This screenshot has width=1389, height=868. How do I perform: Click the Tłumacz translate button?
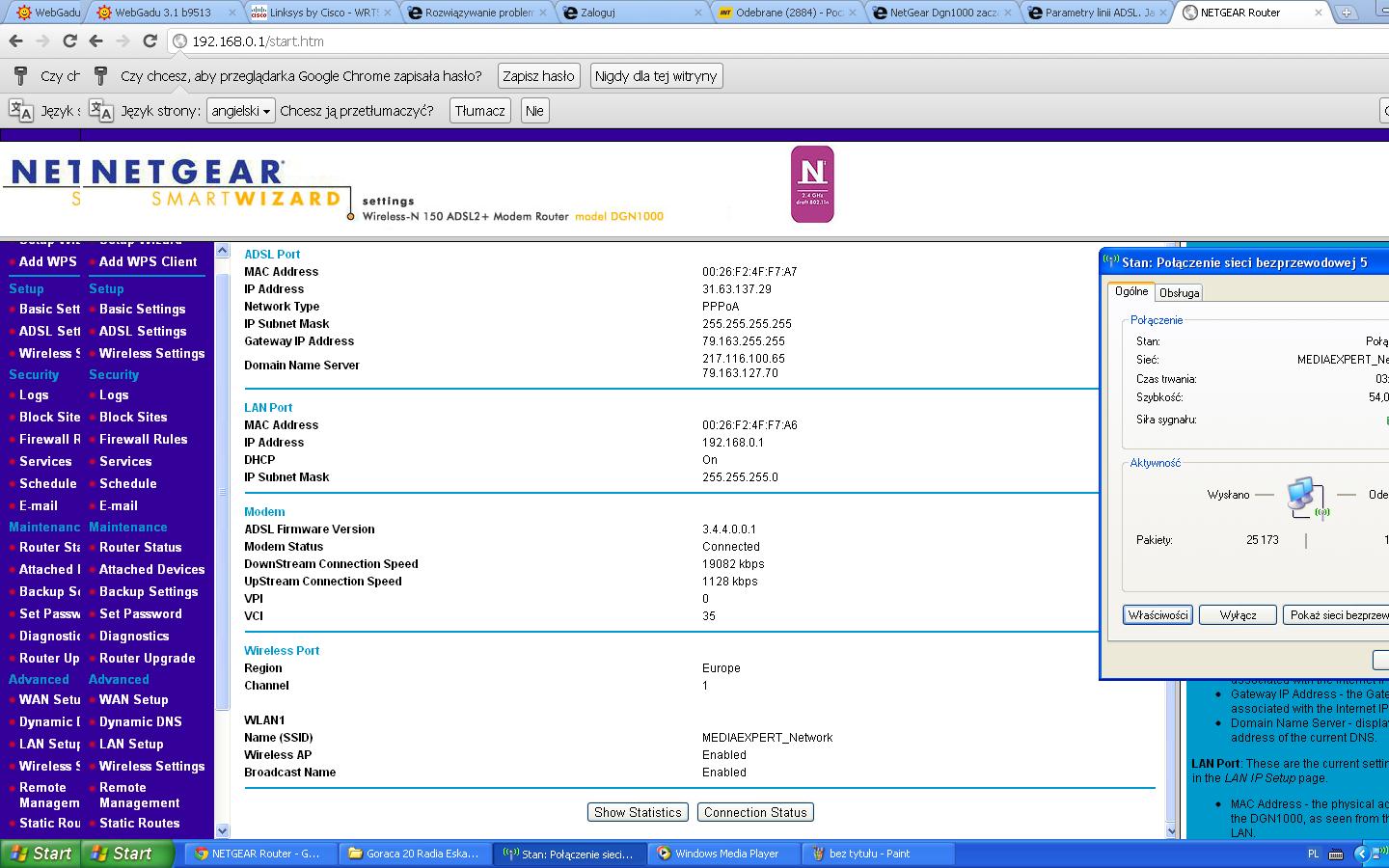[x=480, y=111]
